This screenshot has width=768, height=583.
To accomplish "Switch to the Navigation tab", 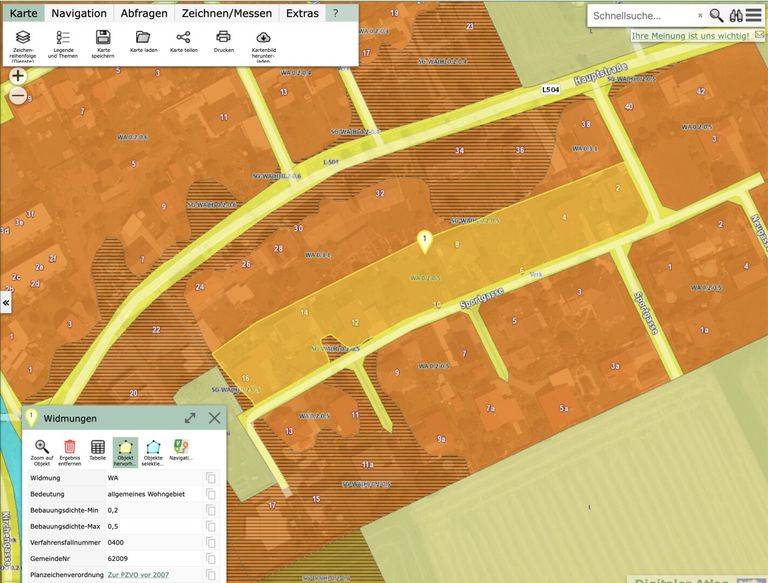I will (x=79, y=14).
